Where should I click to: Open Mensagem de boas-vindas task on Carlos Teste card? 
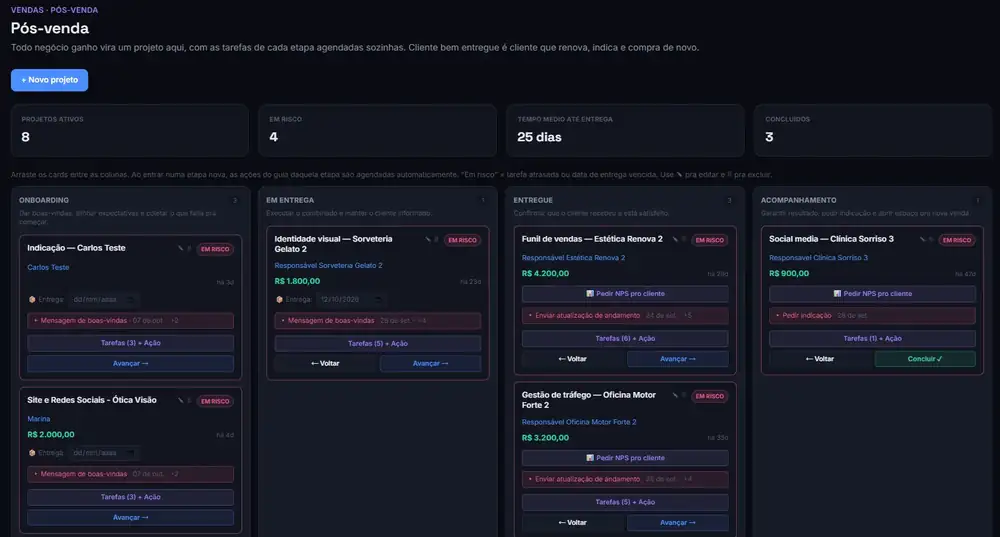(x=130, y=321)
